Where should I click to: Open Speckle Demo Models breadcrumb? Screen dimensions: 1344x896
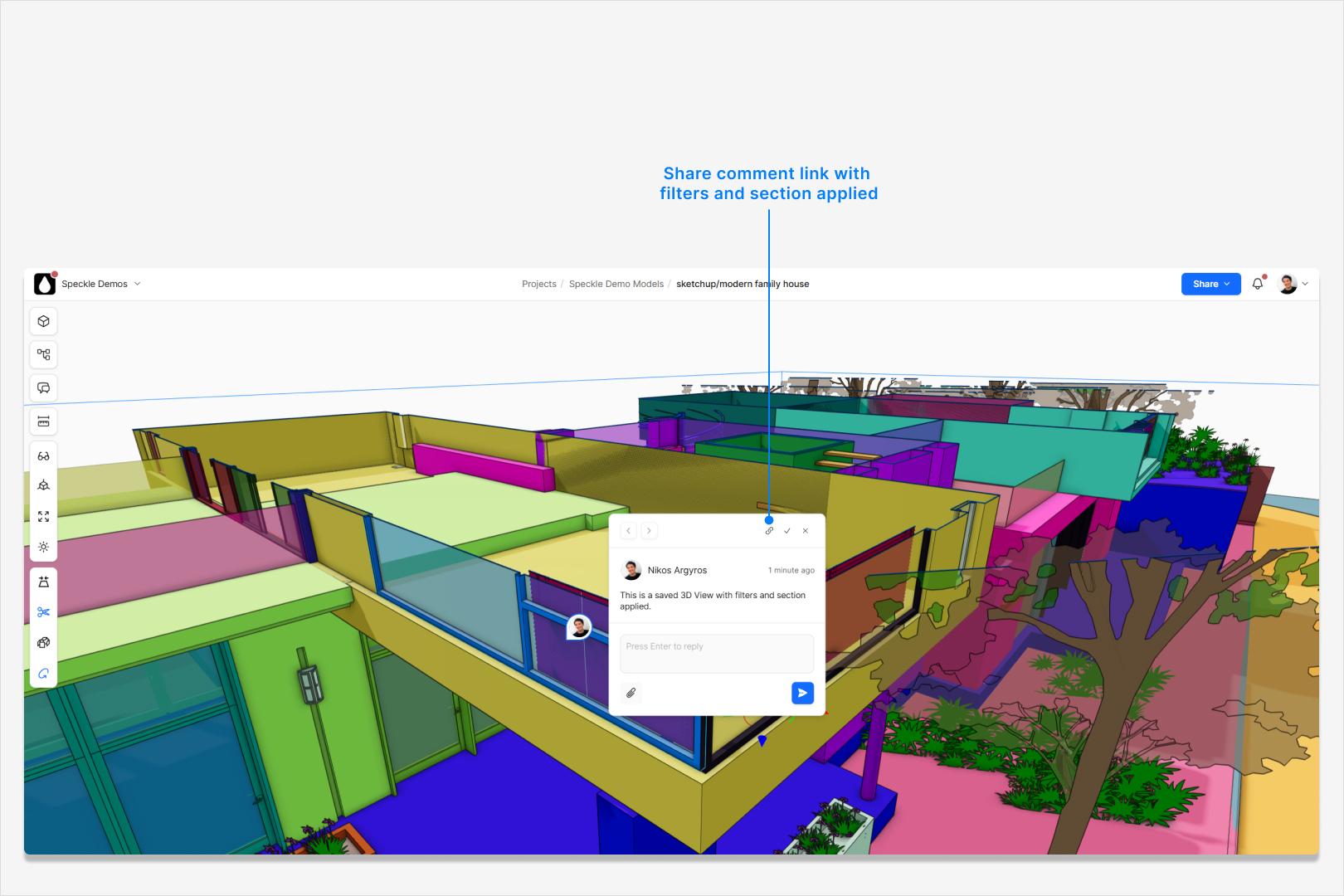coord(616,284)
